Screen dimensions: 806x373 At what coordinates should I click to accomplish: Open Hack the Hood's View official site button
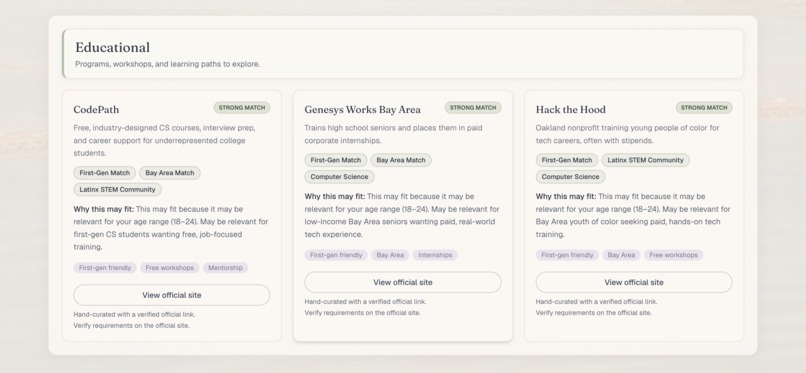point(634,282)
